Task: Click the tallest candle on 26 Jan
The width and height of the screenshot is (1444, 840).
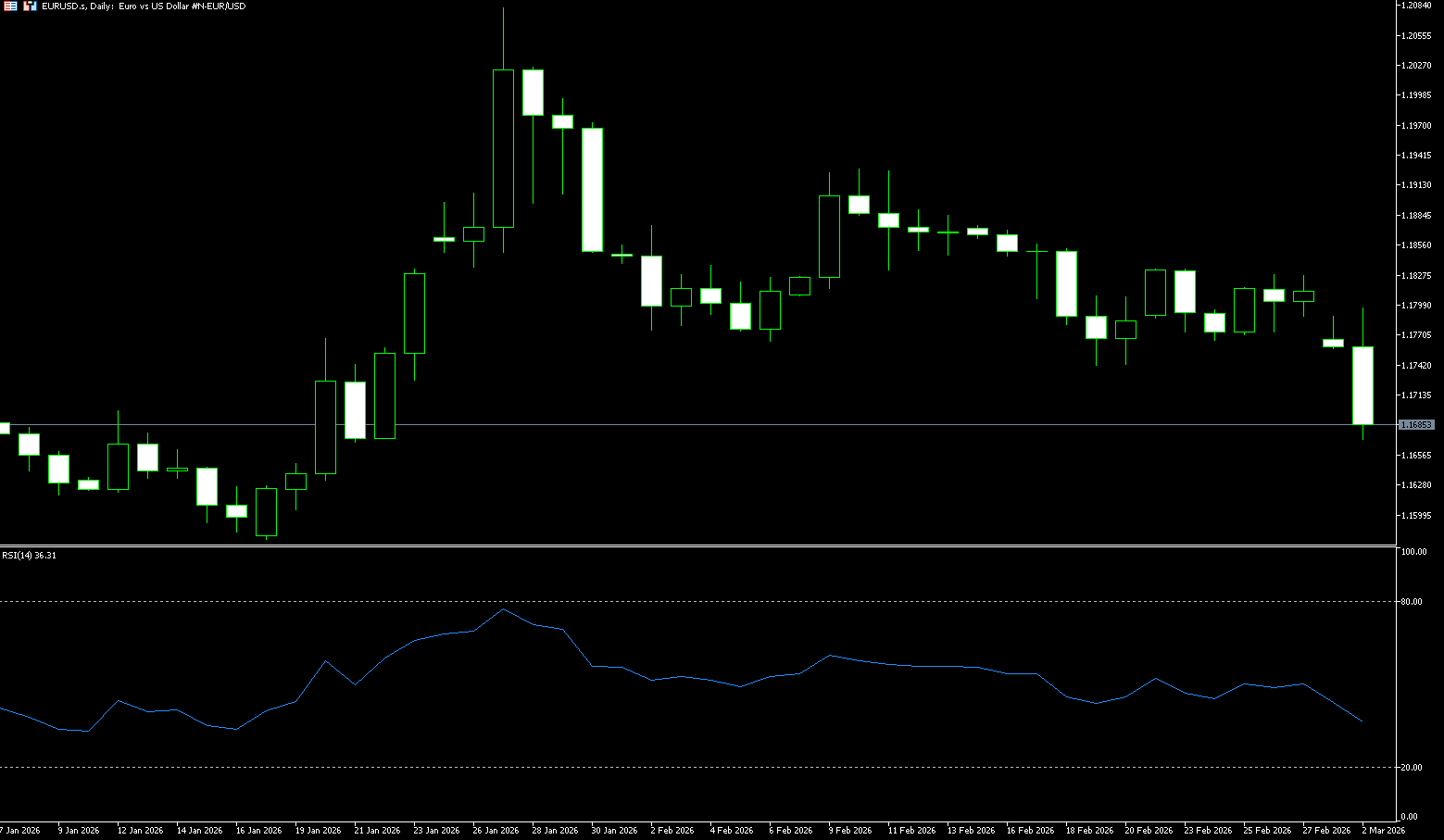Action: coord(503,148)
